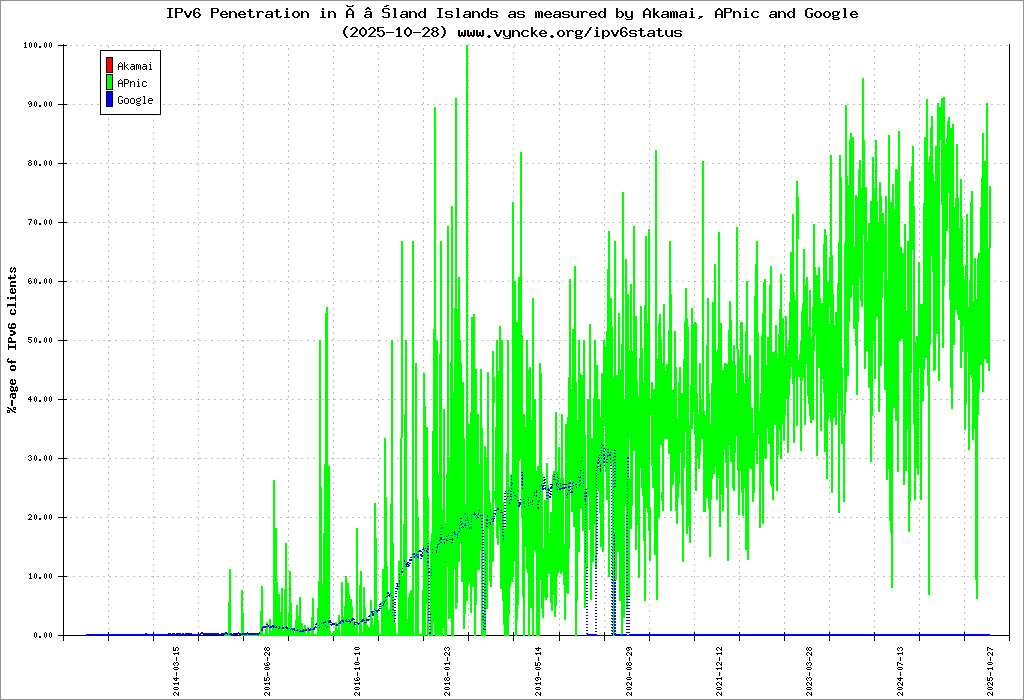Image resolution: width=1024 pixels, height=700 pixels.
Task: Click the chart title about IPv6 Penetration
Action: (x=511, y=14)
